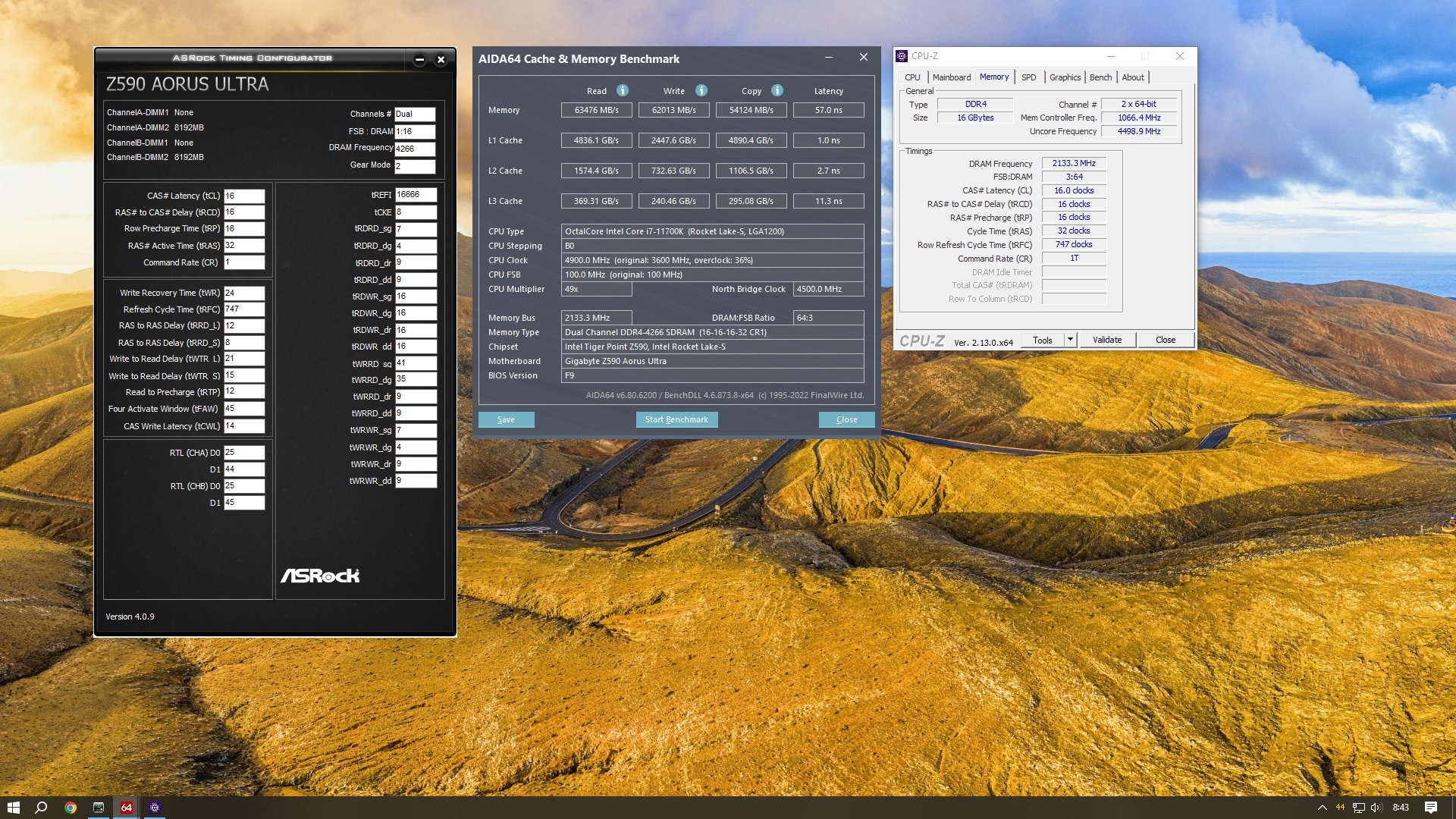This screenshot has height=819, width=1456.
Task: Click Save in AIDA64 benchmark window
Action: 506,419
